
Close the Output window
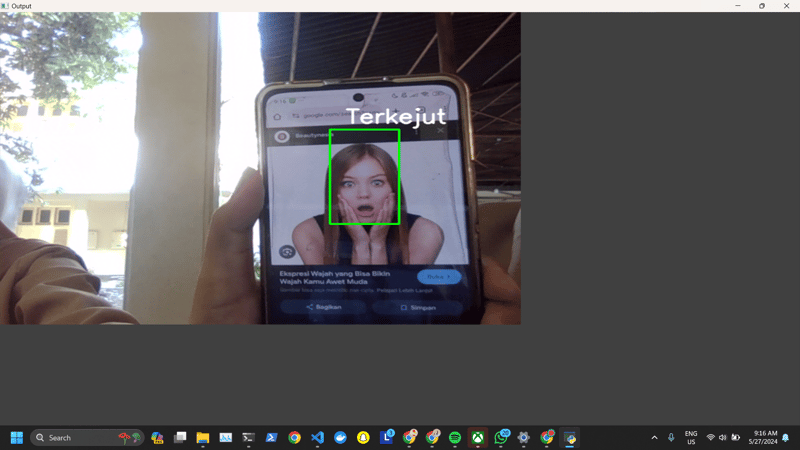786,6
